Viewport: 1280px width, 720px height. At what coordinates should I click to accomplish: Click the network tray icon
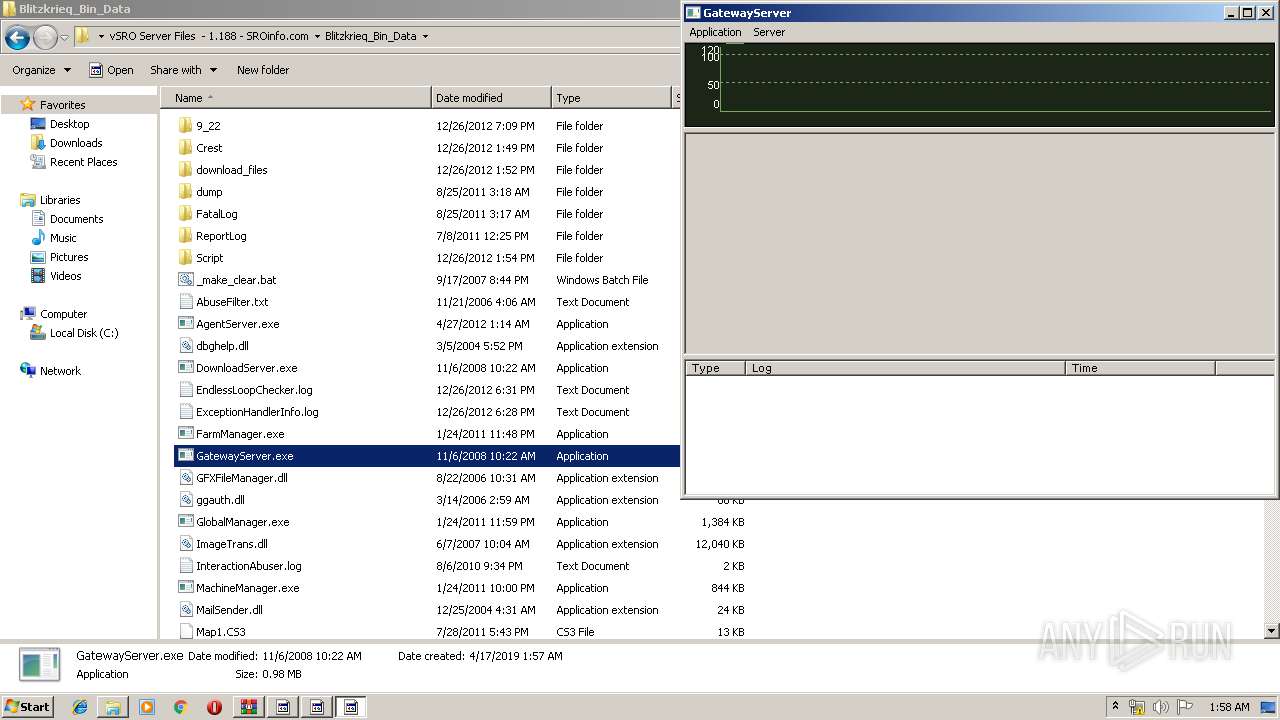pyautogui.click(x=1137, y=707)
